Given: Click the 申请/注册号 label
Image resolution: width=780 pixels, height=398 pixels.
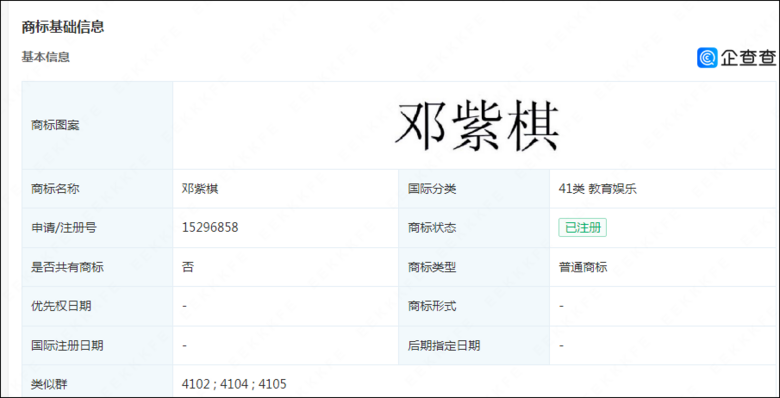Looking at the screenshot, I should (64, 228).
